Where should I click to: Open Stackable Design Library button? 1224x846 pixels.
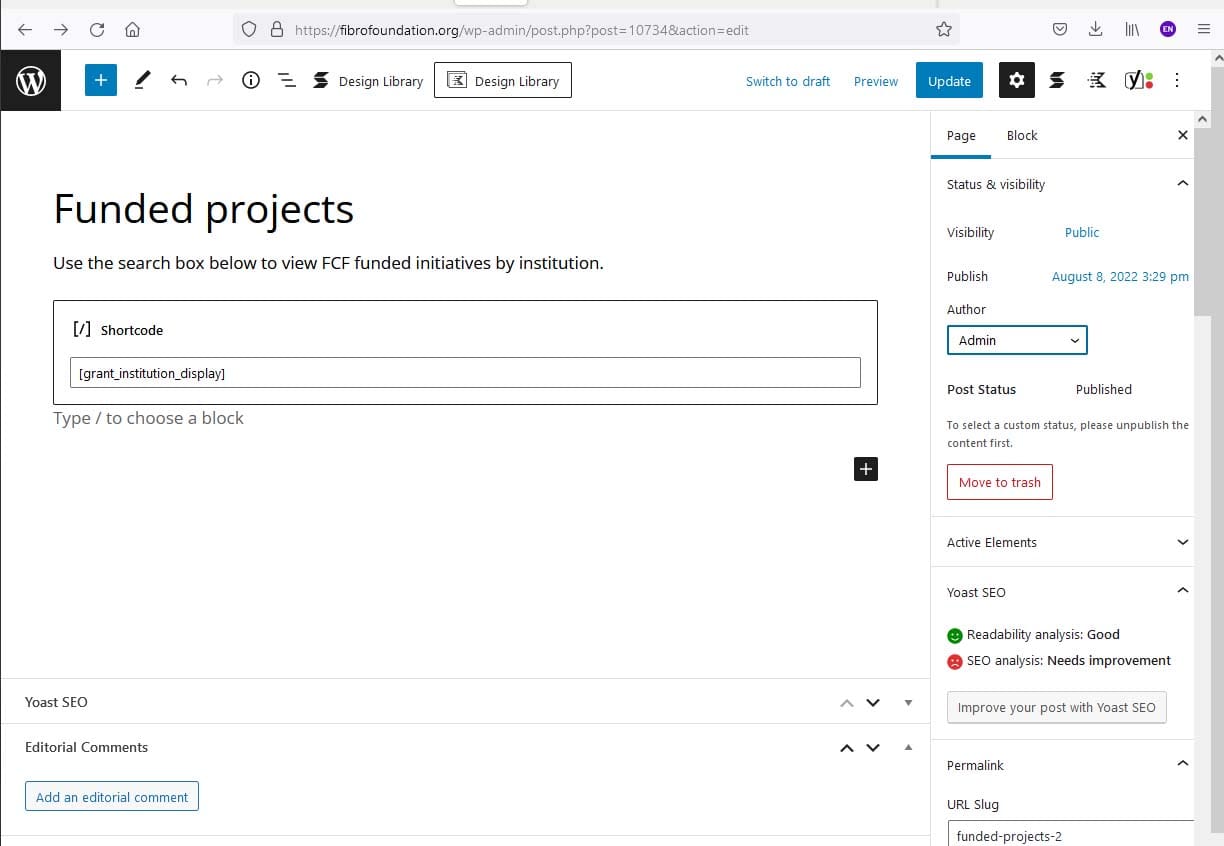click(x=368, y=81)
